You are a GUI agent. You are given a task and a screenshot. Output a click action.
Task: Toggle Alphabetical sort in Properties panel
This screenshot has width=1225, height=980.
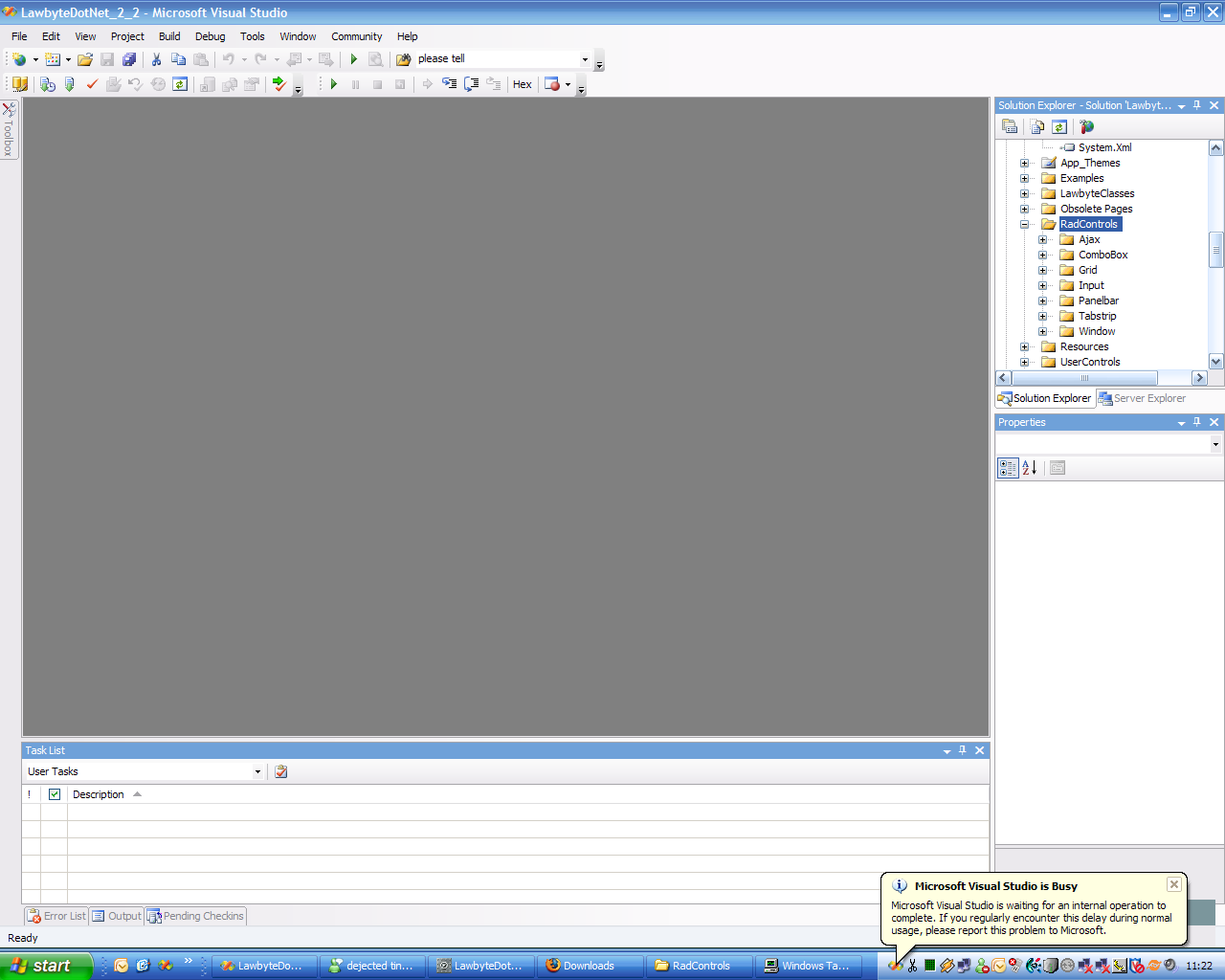pos(1030,468)
